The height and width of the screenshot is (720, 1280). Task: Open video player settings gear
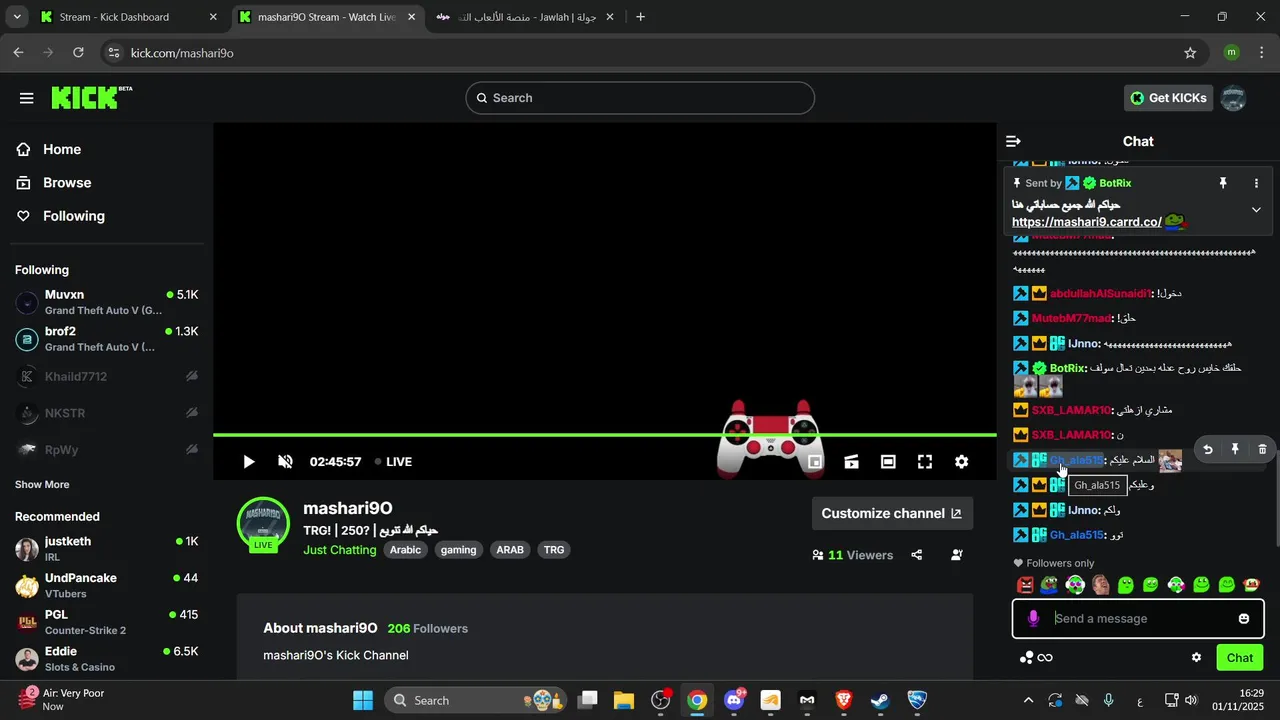point(961,462)
